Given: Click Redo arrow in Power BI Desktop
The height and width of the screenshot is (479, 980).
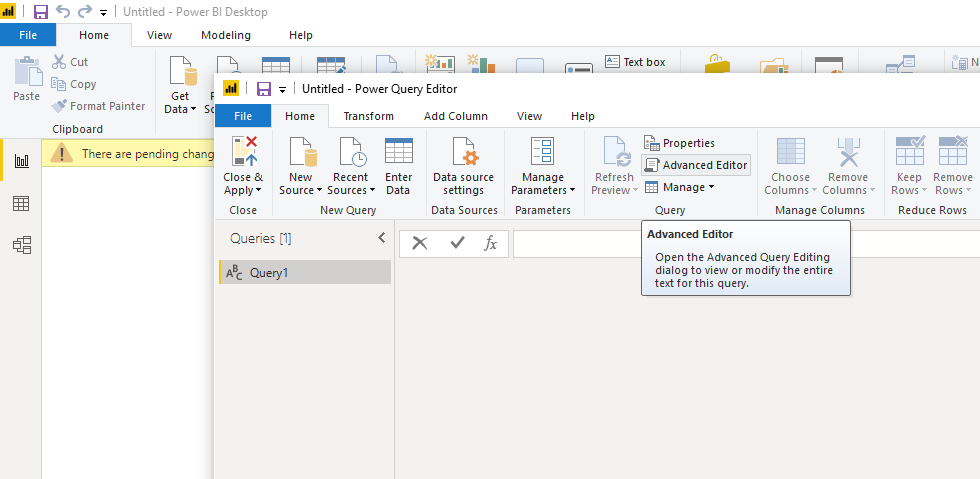Looking at the screenshot, I should point(84,11).
